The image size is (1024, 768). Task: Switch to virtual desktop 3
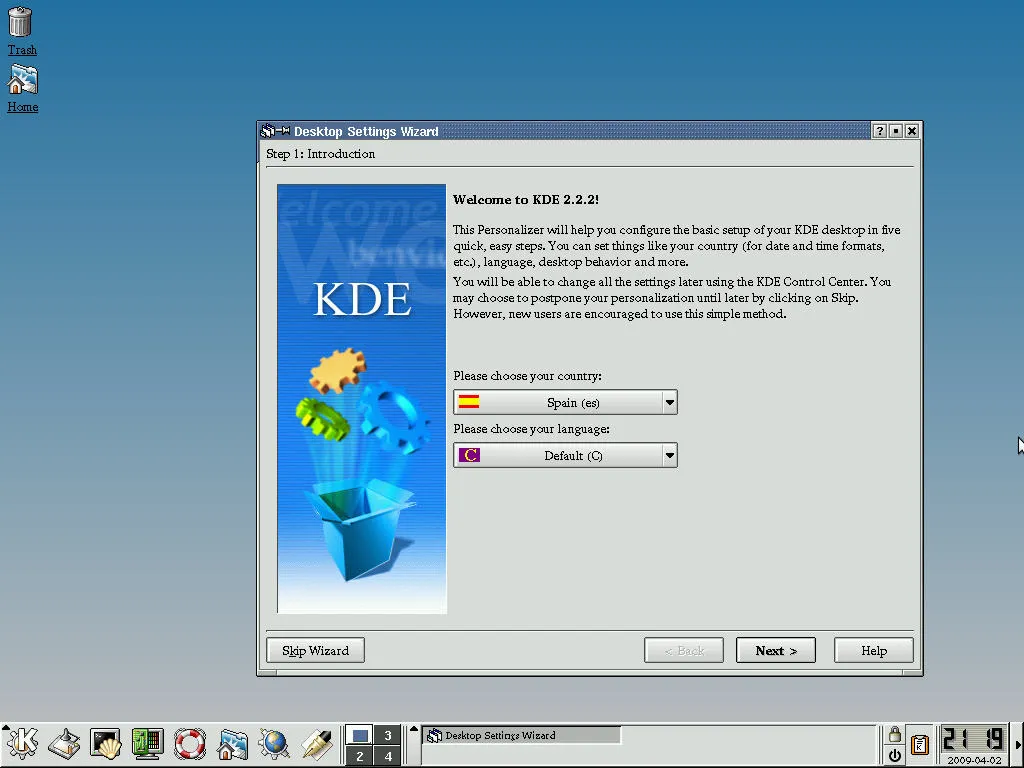pos(388,735)
